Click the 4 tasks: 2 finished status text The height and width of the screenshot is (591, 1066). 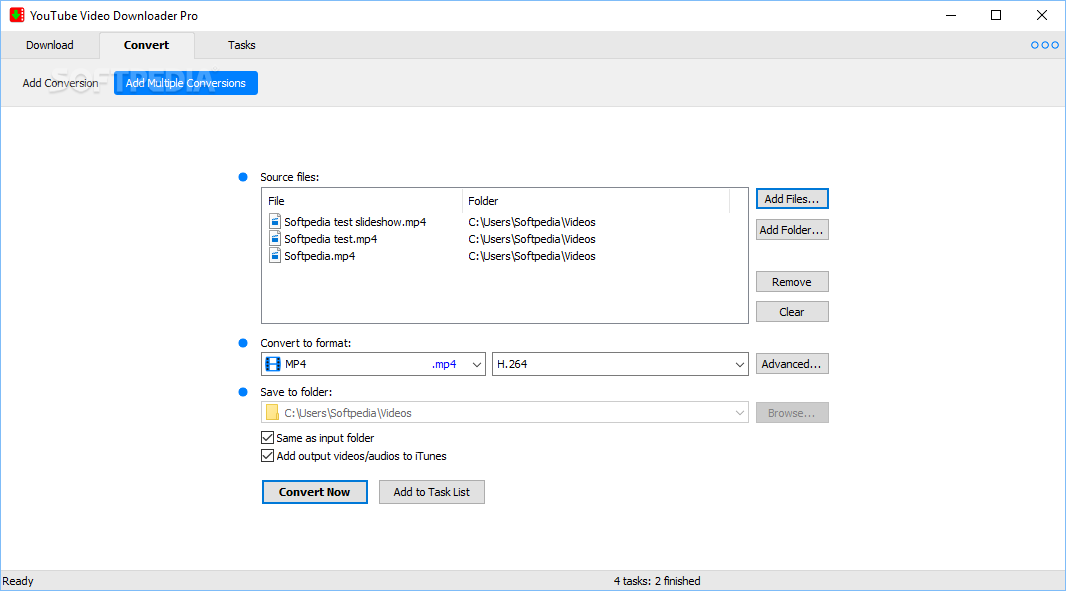pos(657,581)
